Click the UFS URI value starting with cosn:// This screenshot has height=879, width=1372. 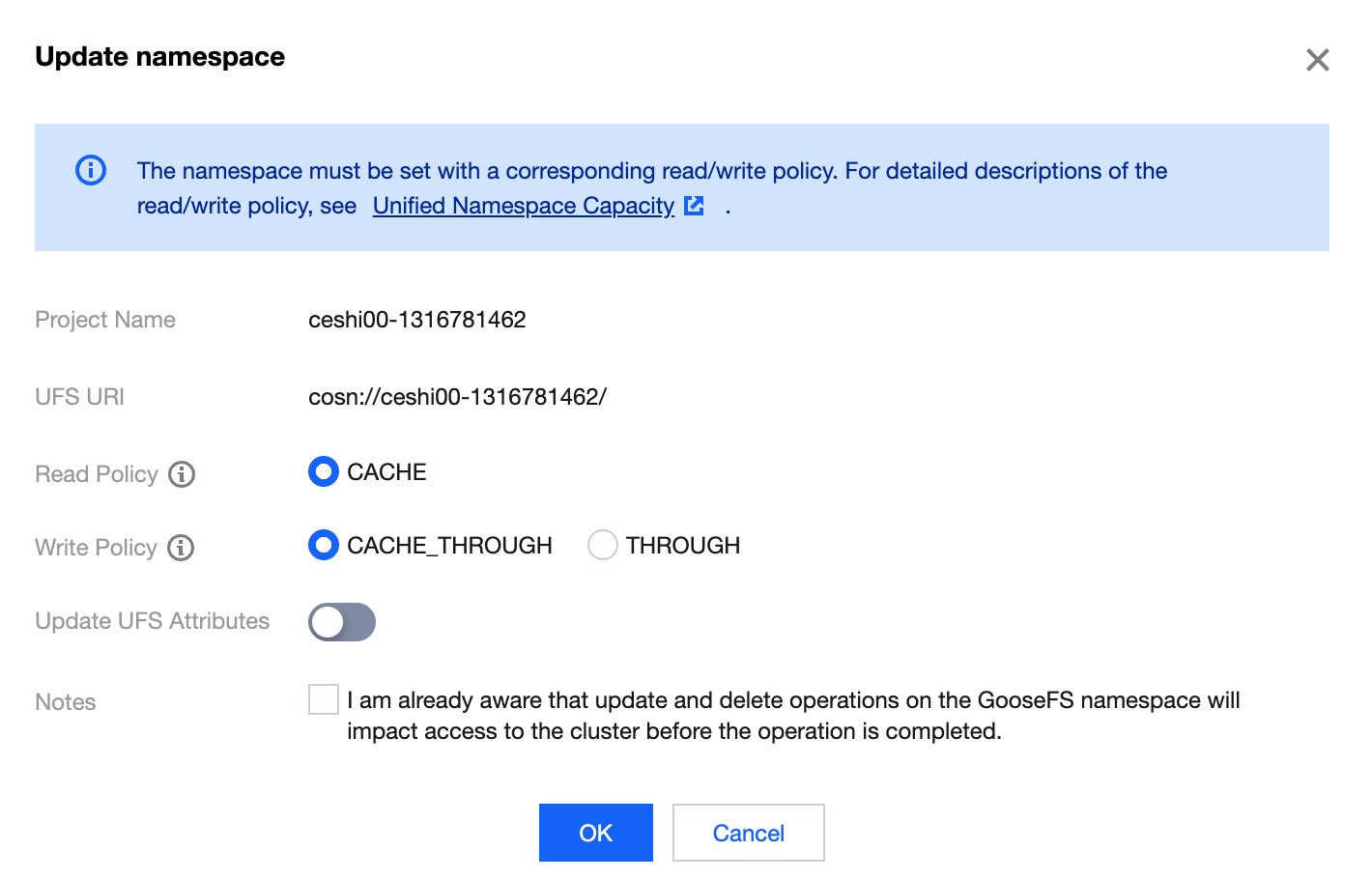click(457, 397)
